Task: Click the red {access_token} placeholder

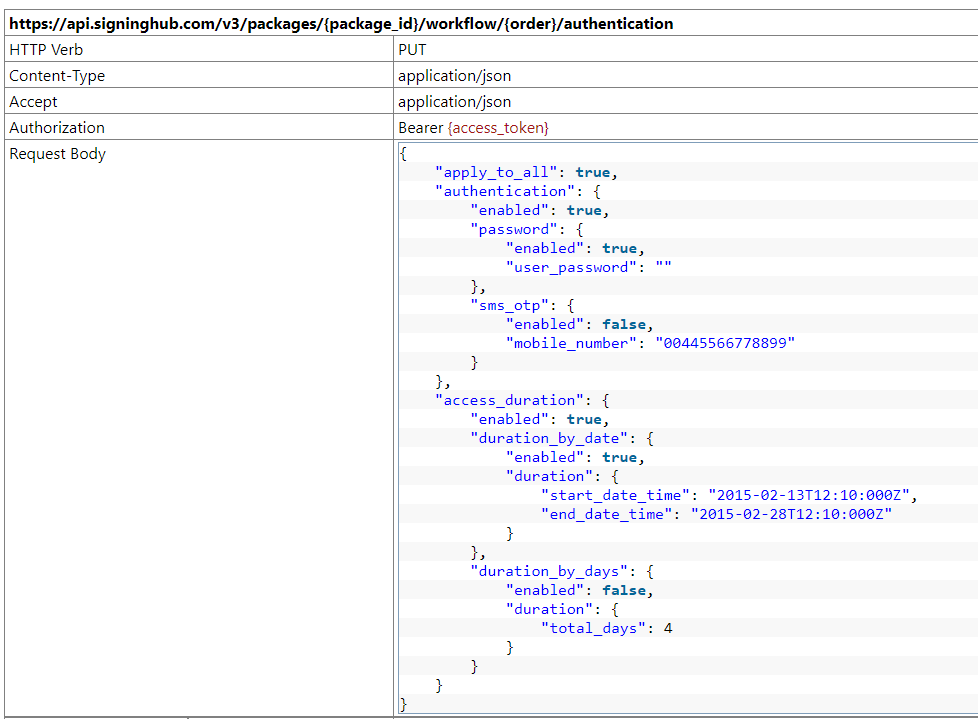Action: (498, 128)
